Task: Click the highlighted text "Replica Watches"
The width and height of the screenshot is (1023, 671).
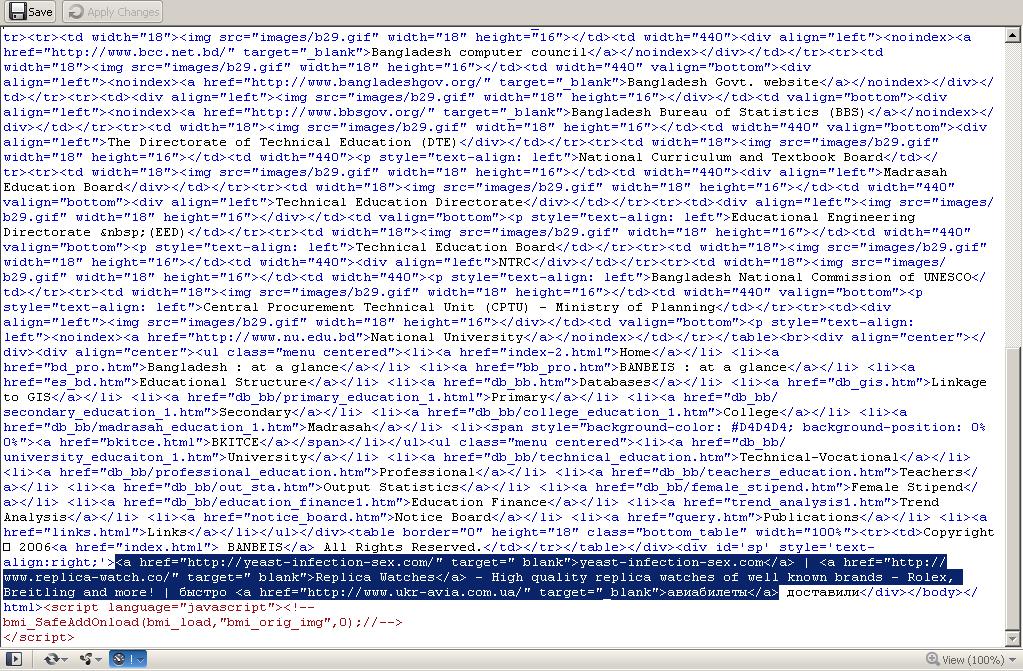Action: 375,578
